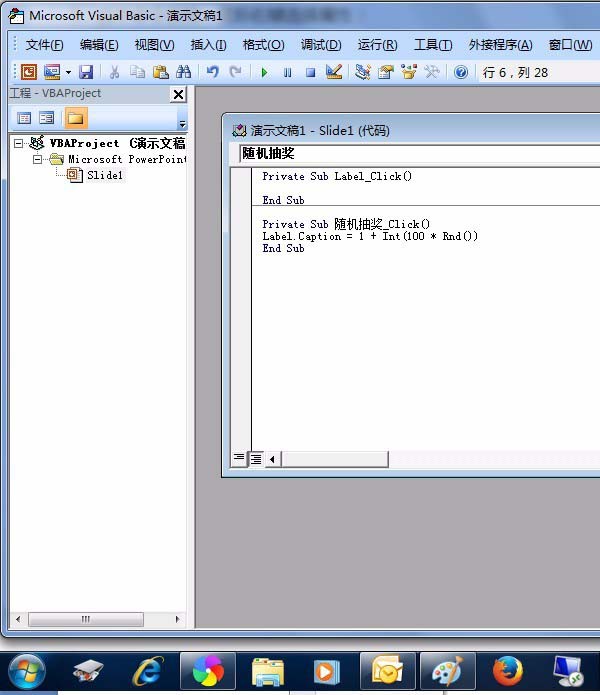Open Firefox from taskbar
The height and width of the screenshot is (695, 600).
(x=507, y=672)
